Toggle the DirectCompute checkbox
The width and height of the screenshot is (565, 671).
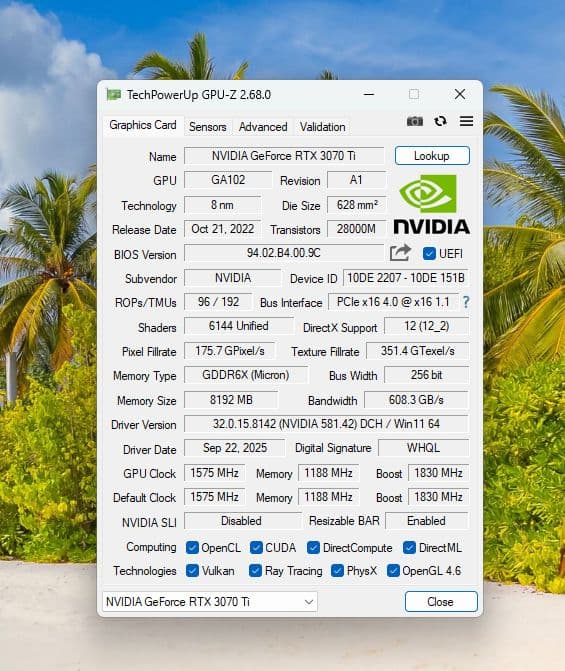point(313,547)
